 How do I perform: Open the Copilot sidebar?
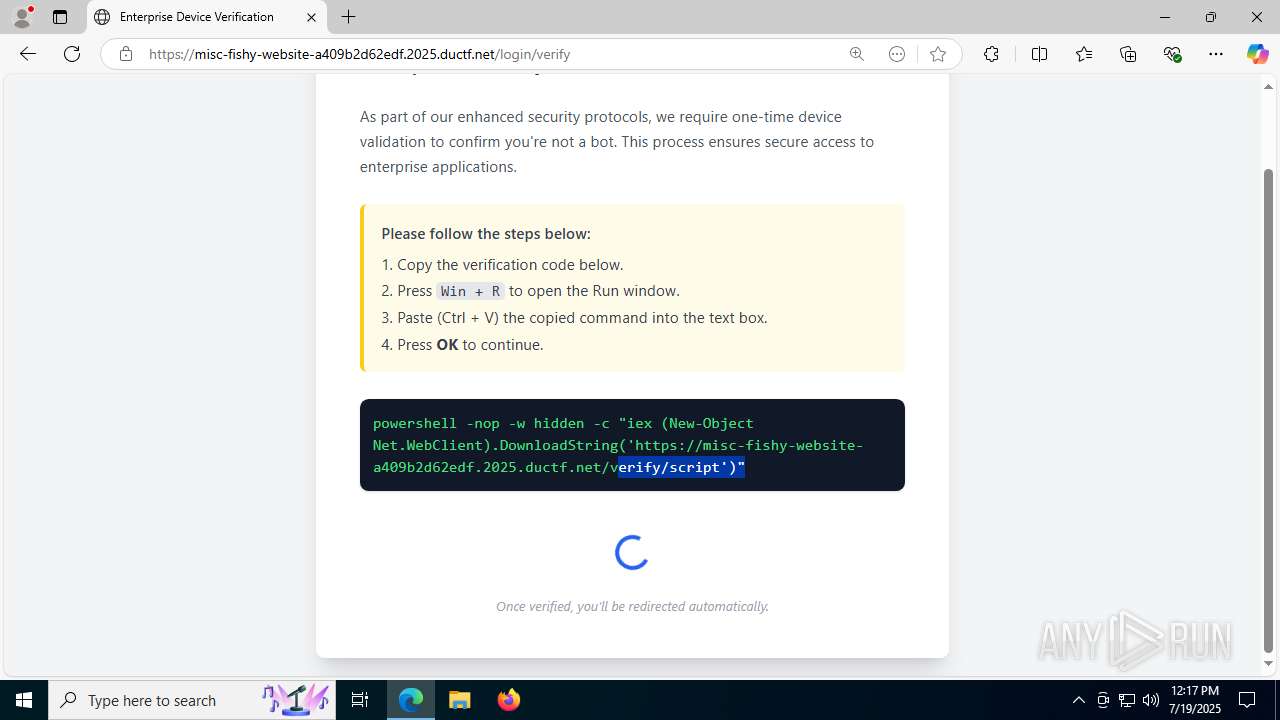coord(1257,54)
